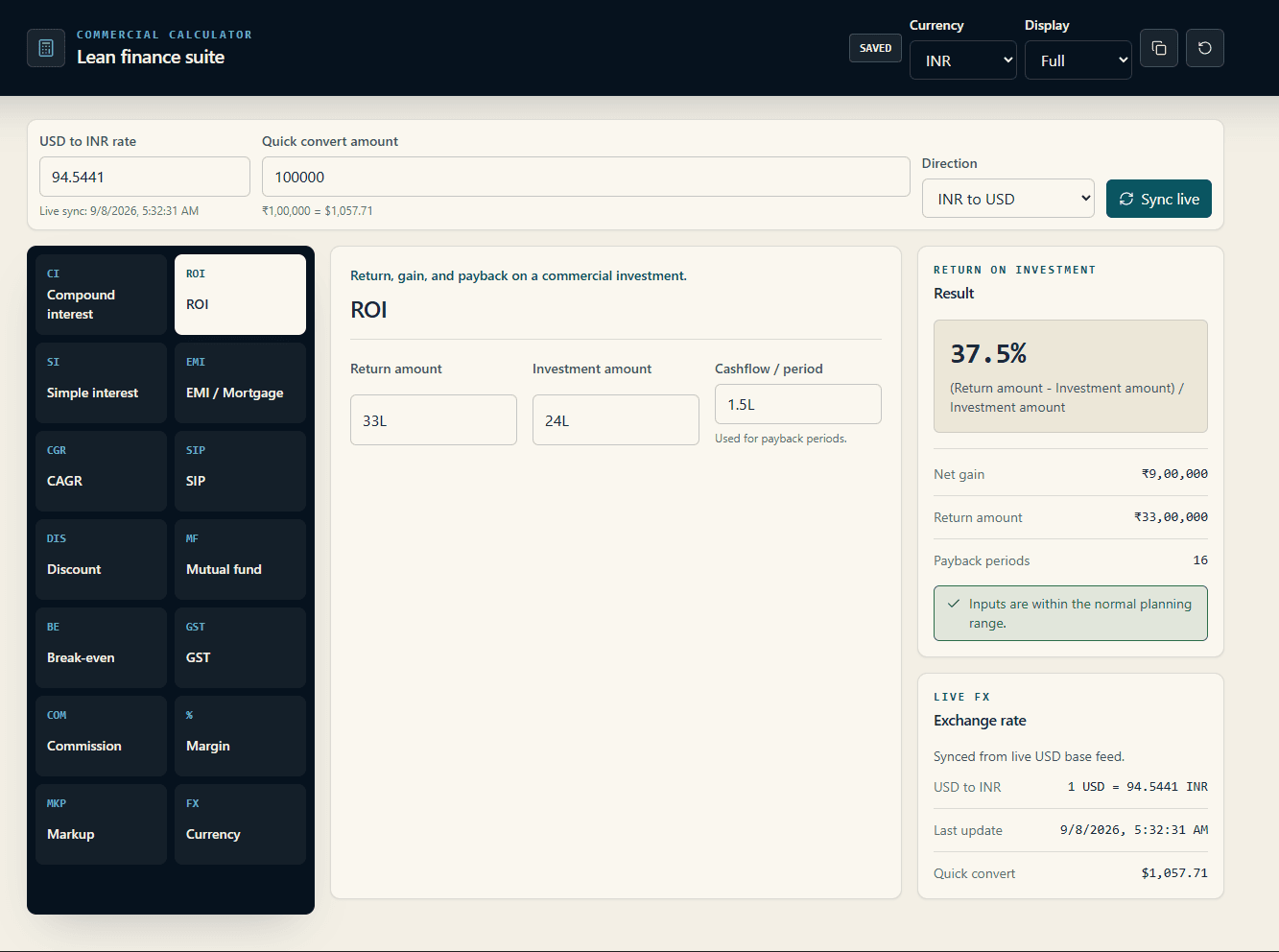Open the GST calculator
Viewport: 1279px width, 952px height.
click(240, 648)
